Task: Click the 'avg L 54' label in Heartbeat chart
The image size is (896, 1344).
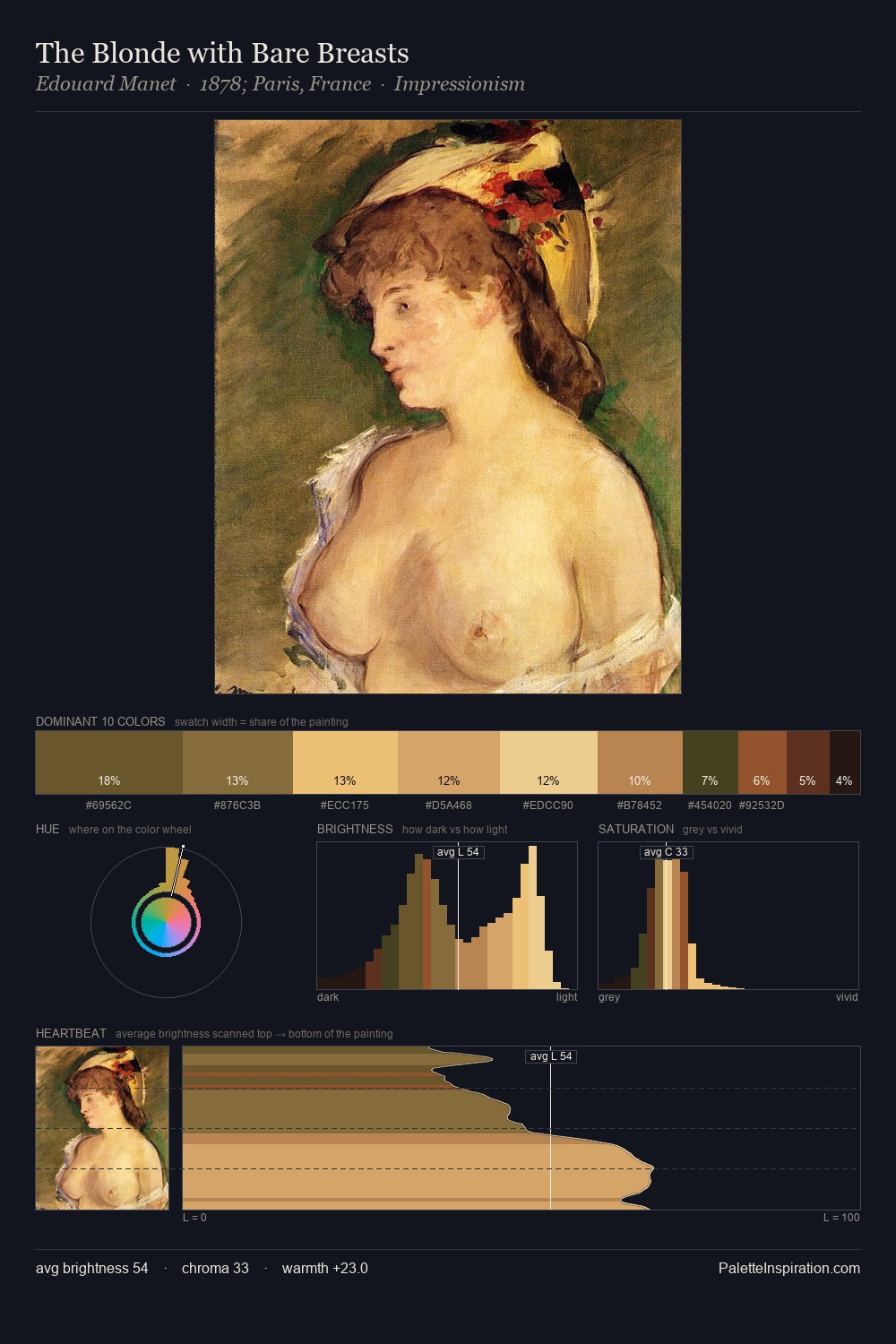Action: [x=551, y=1056]
